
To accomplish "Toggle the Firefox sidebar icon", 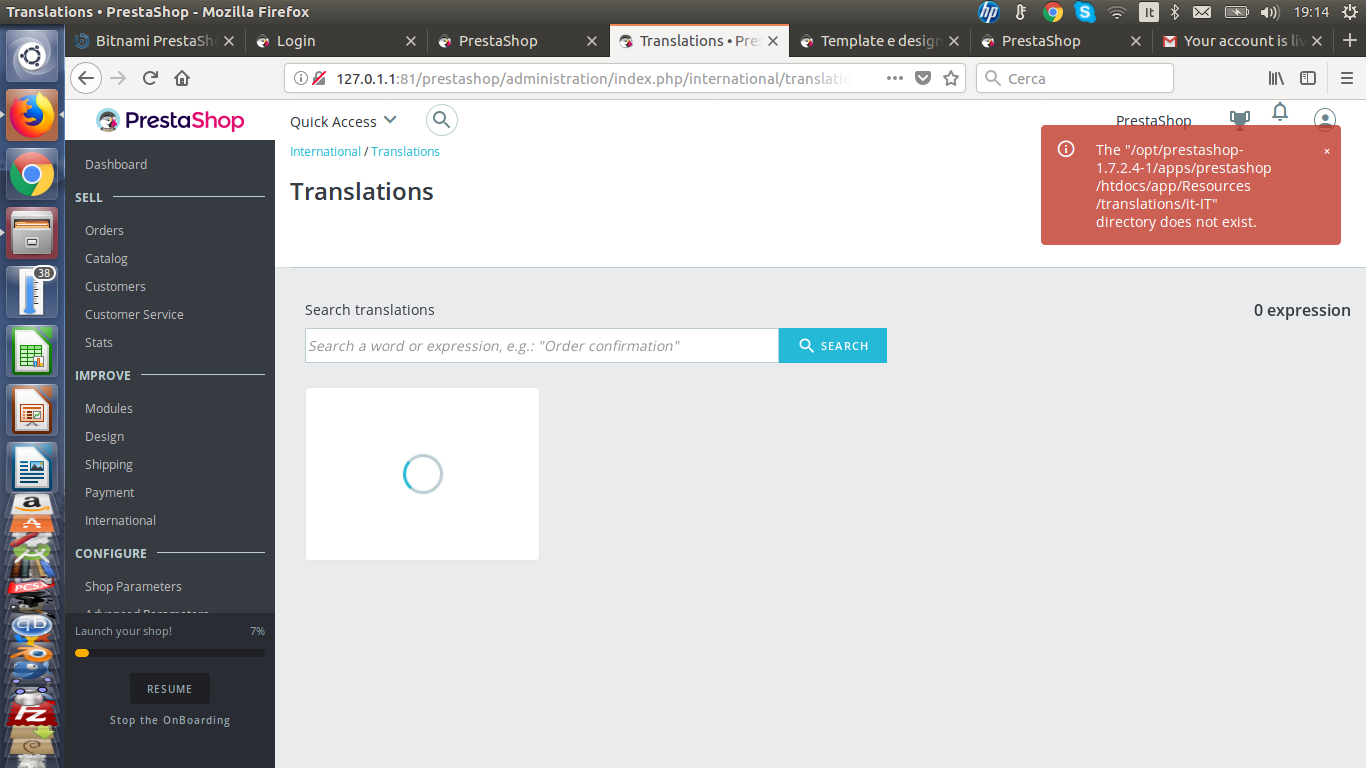I will 1308,78.
